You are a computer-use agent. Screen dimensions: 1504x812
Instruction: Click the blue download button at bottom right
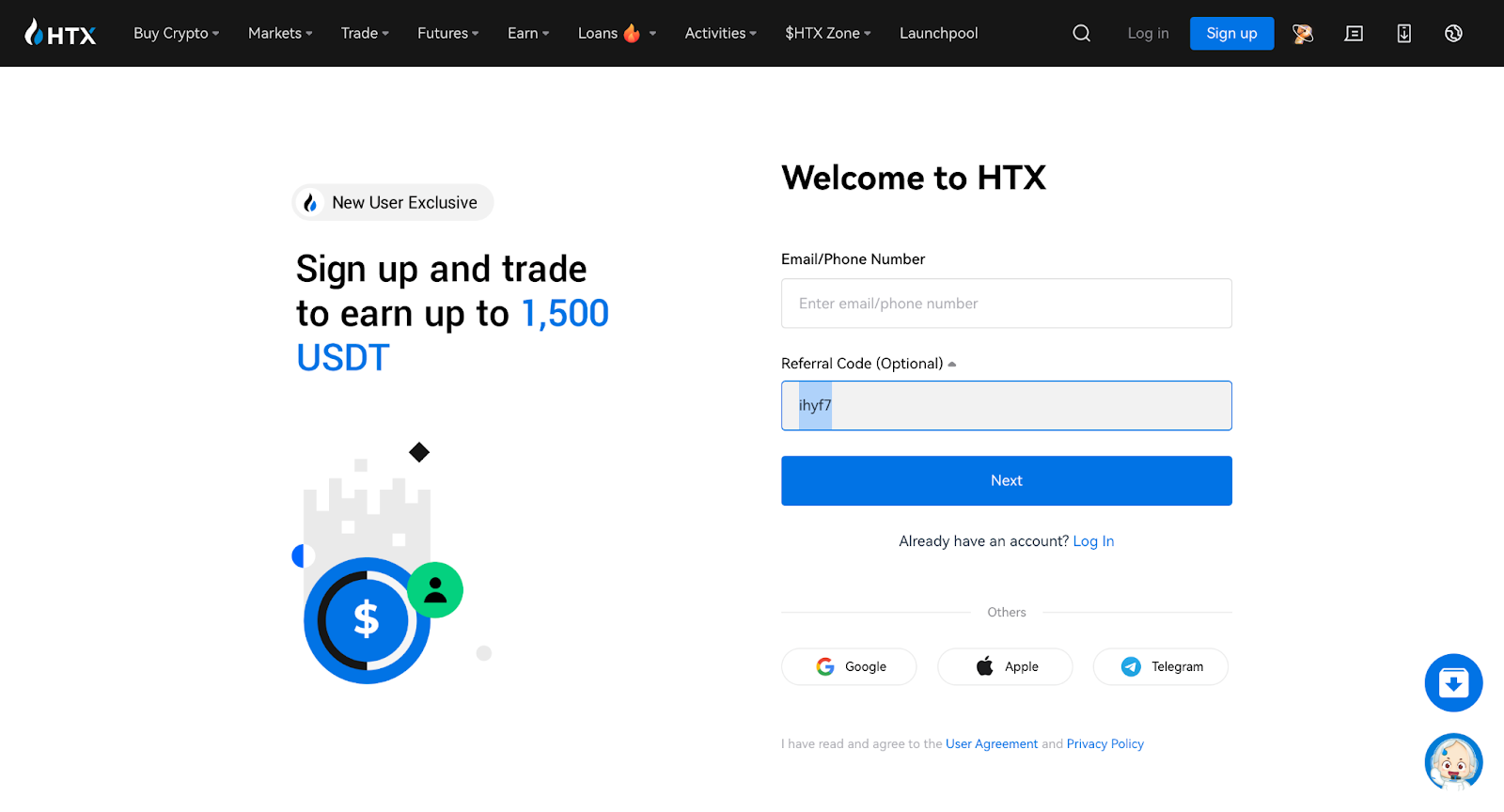coord(1453,682)
